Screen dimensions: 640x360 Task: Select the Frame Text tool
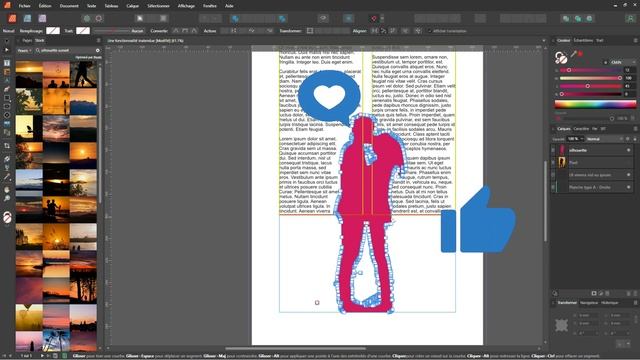(7, 63)
